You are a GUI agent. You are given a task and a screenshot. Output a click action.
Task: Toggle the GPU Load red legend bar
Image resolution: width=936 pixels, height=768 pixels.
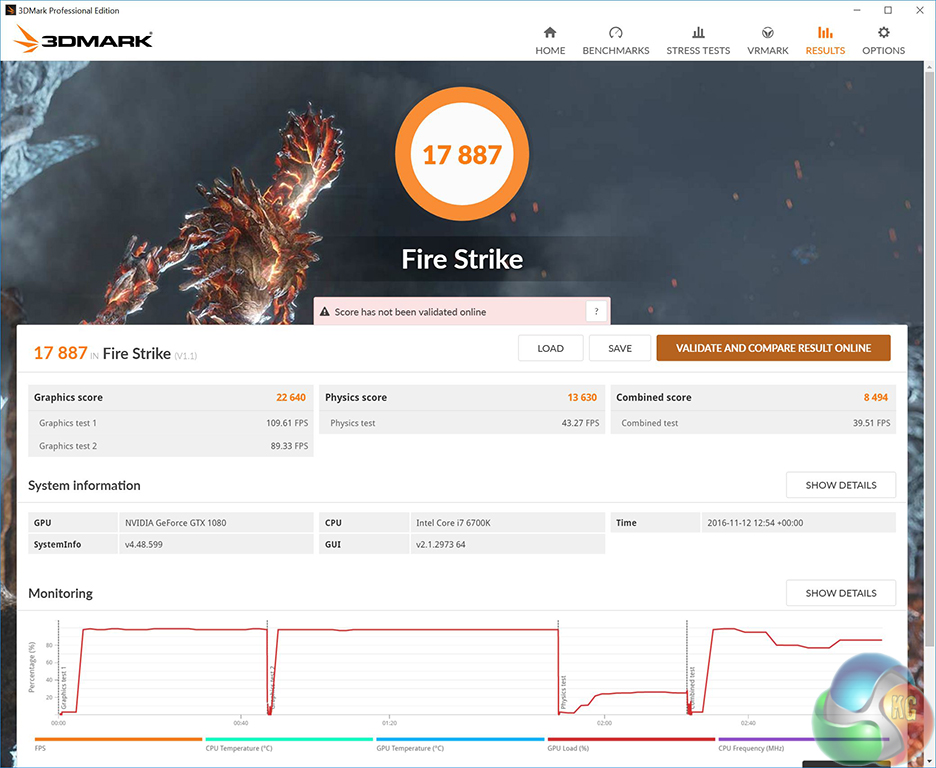click(631, 739)
